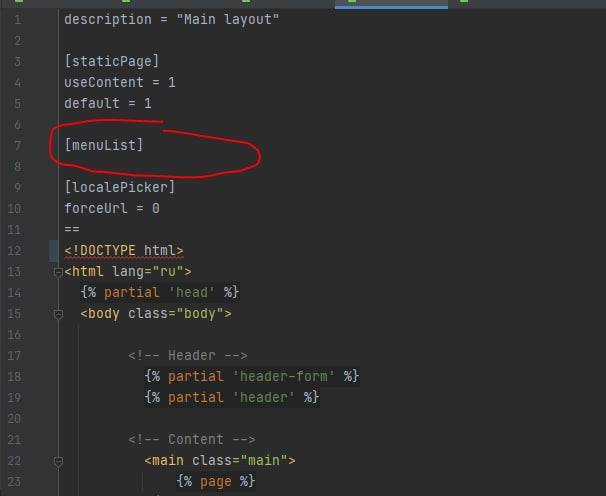Image resolution: width=606 pixels, height=496 pixels.
Task: Select line number 7 in the gutter
Action: (17, 146)
